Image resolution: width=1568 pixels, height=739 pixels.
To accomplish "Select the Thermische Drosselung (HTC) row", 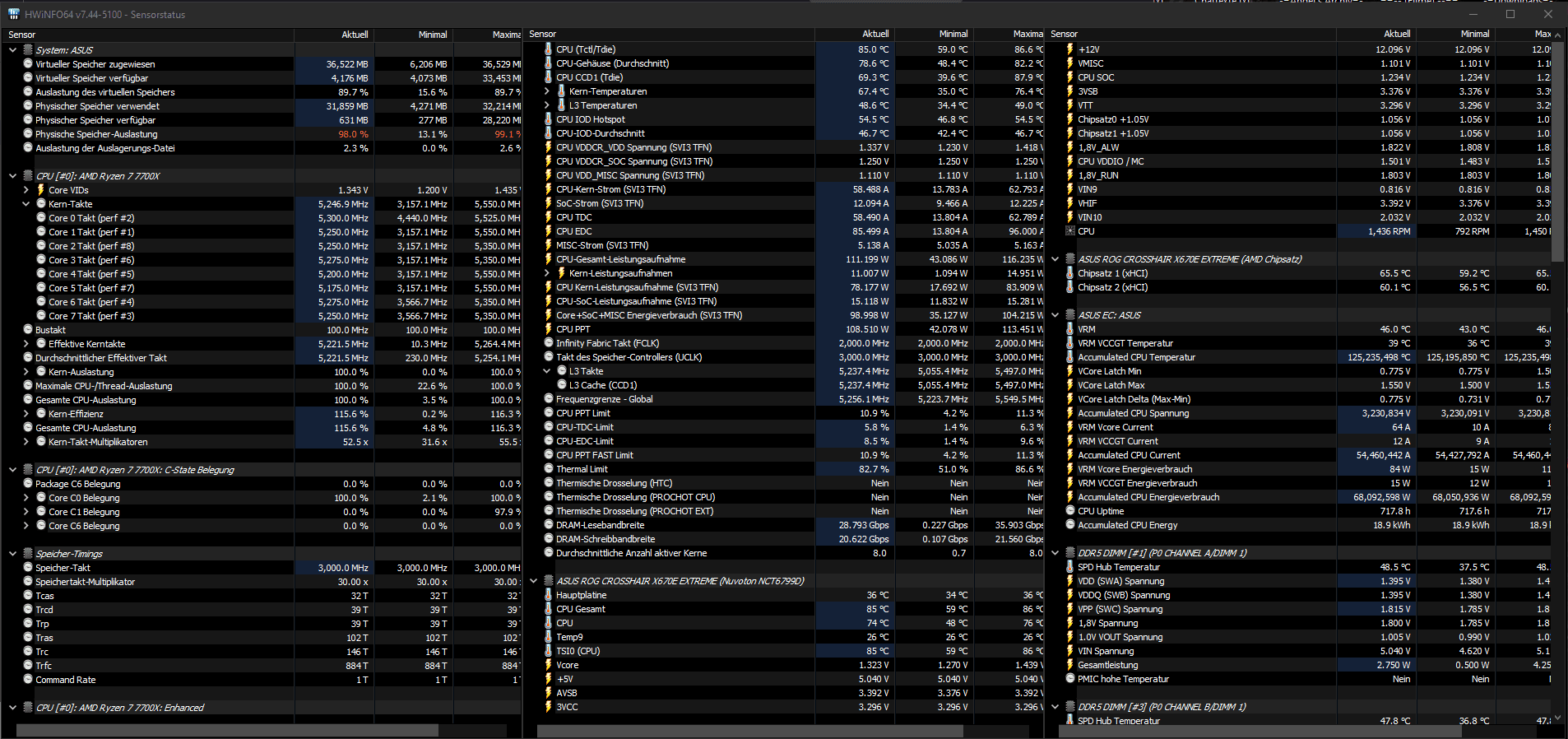I will [x=784, y=483].
